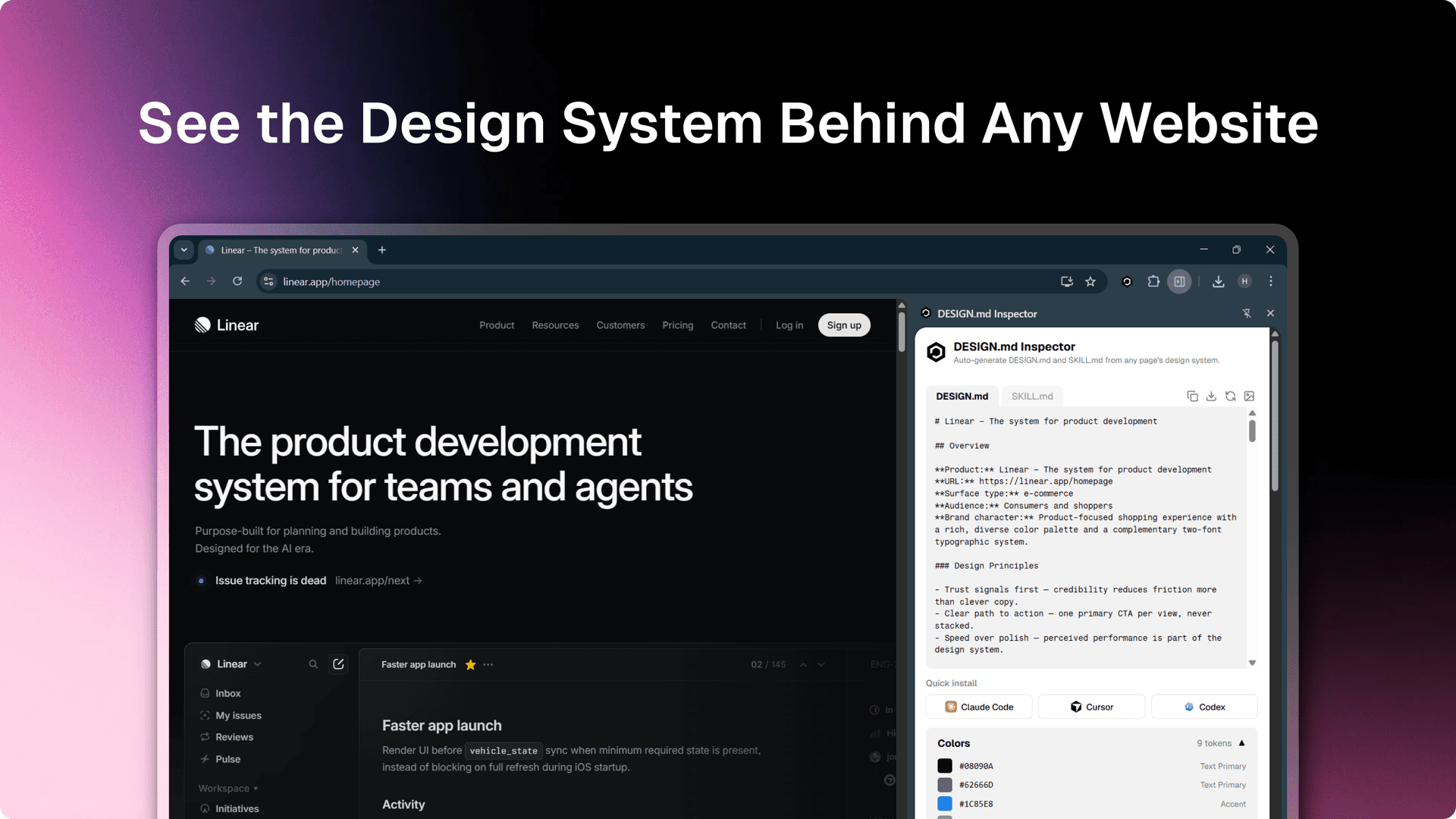
Task: Click the browser forward arrow
Action: (x=211, y=281)
